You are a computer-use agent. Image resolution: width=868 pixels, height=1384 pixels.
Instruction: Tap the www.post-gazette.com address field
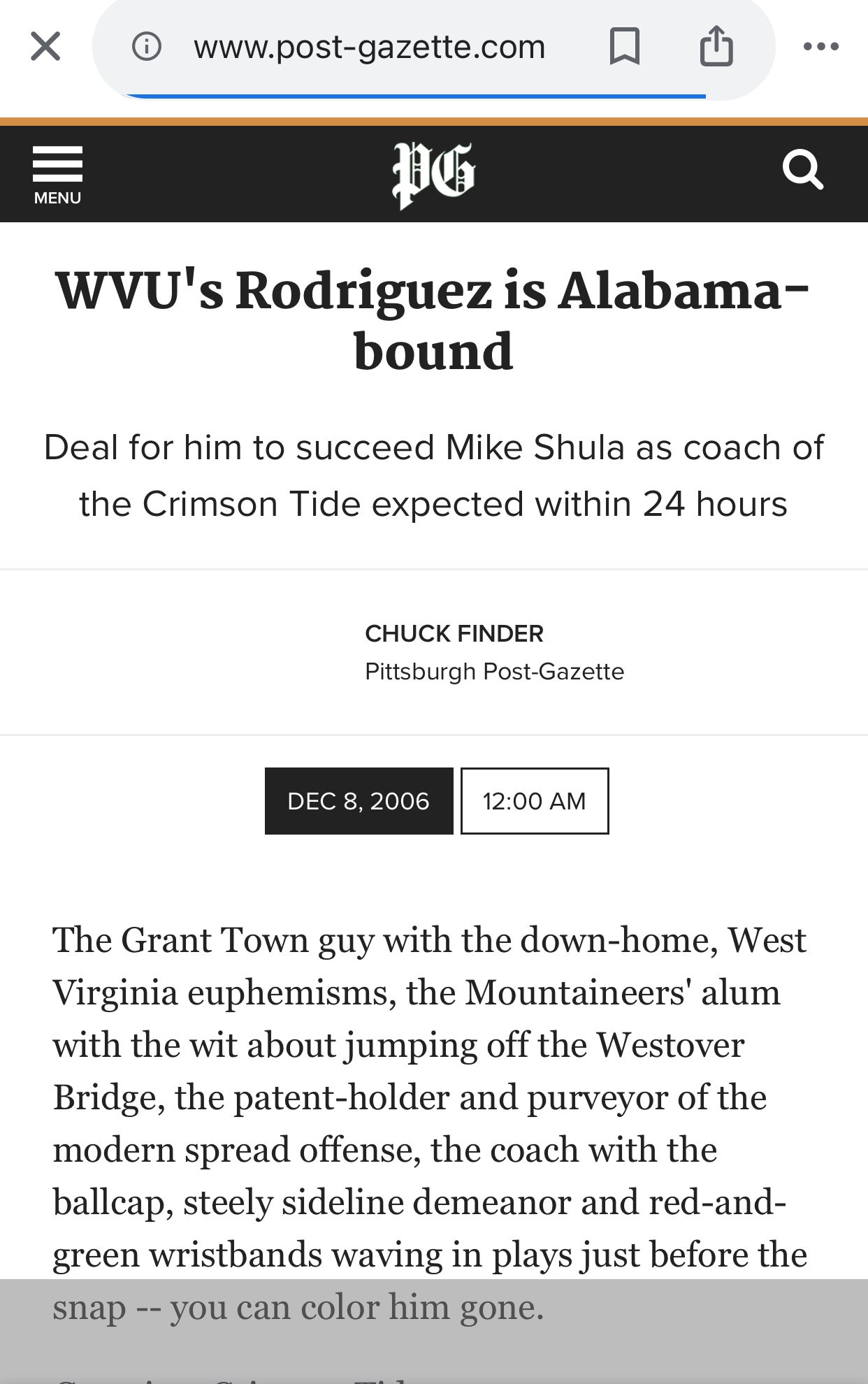[x=369, y=47]
